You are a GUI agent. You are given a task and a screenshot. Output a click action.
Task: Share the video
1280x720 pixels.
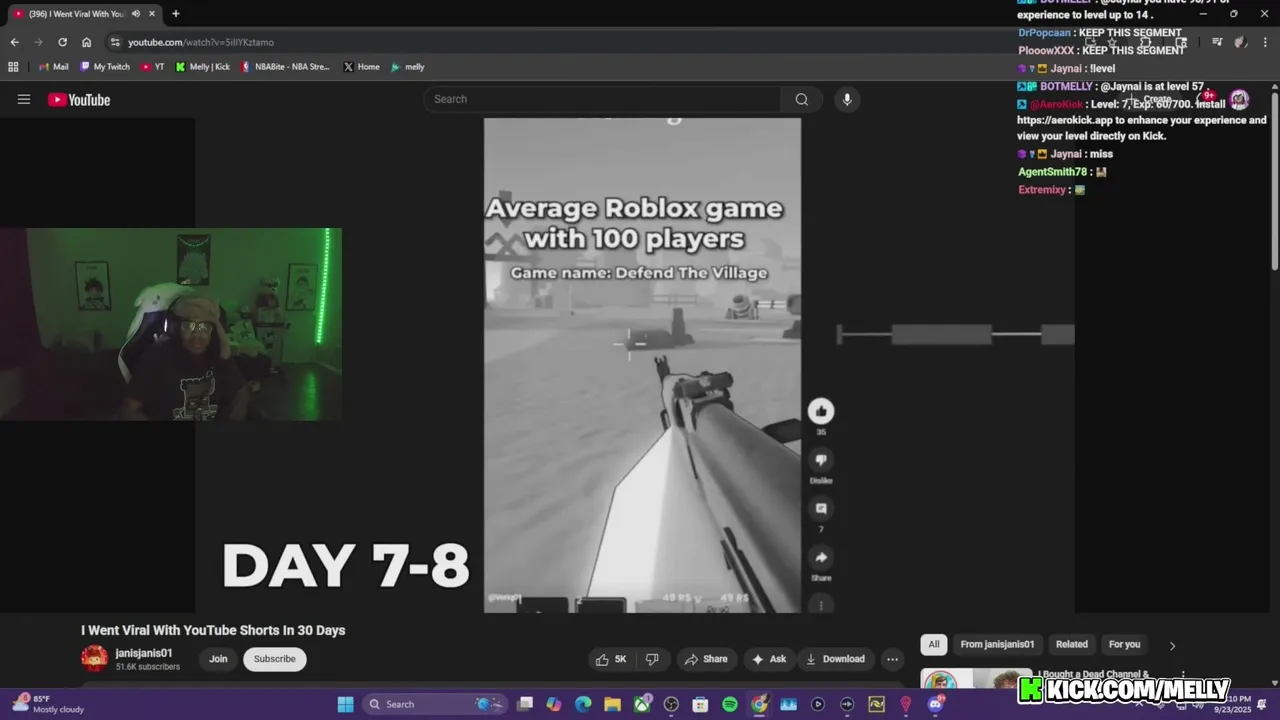(706, 659)
